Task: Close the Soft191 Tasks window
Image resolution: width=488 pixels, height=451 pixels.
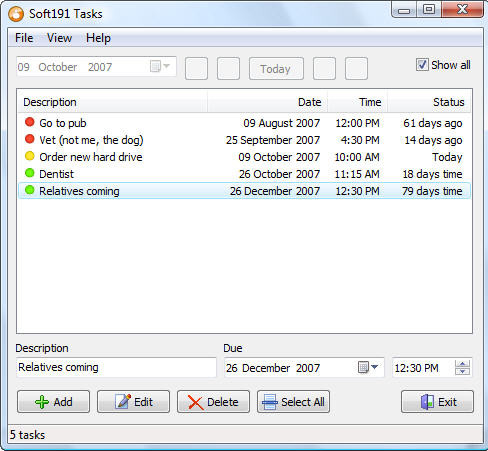Action: (463, 9)
